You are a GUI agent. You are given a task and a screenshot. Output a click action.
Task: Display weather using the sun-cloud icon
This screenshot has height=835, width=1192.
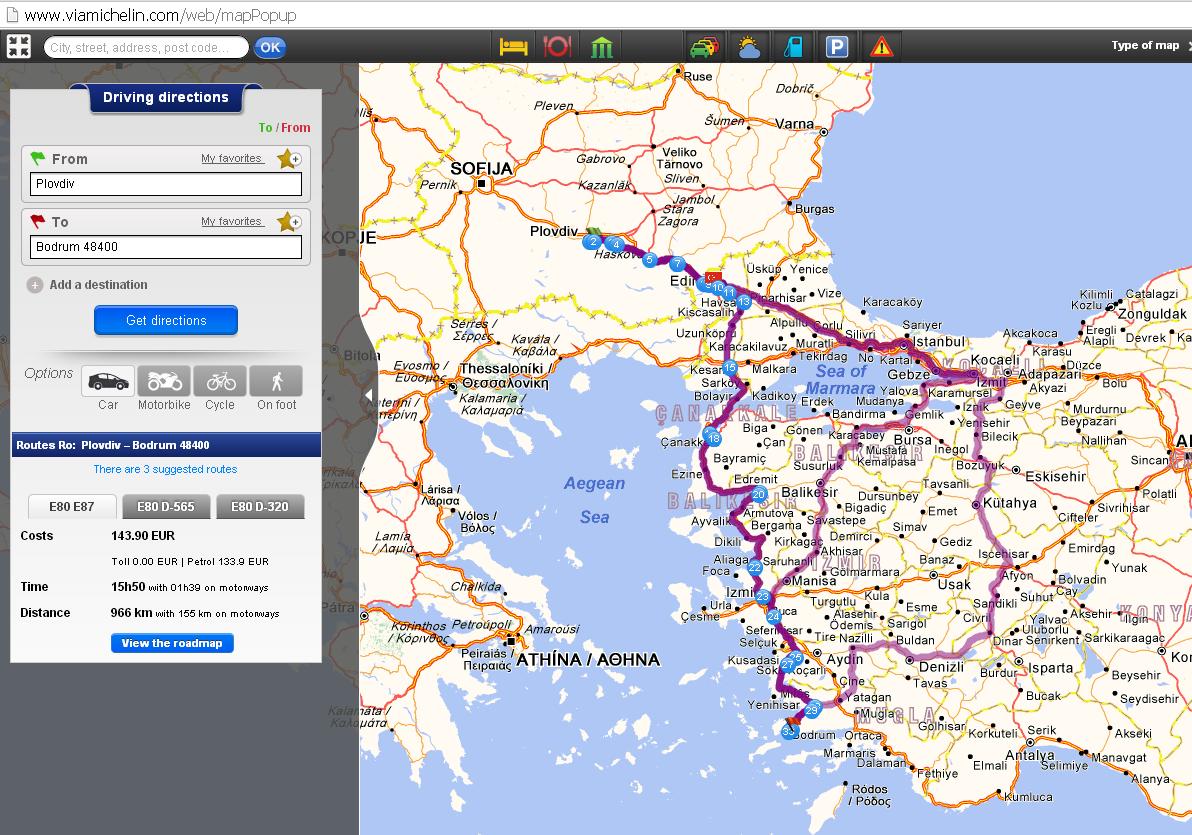coord(748,46)
